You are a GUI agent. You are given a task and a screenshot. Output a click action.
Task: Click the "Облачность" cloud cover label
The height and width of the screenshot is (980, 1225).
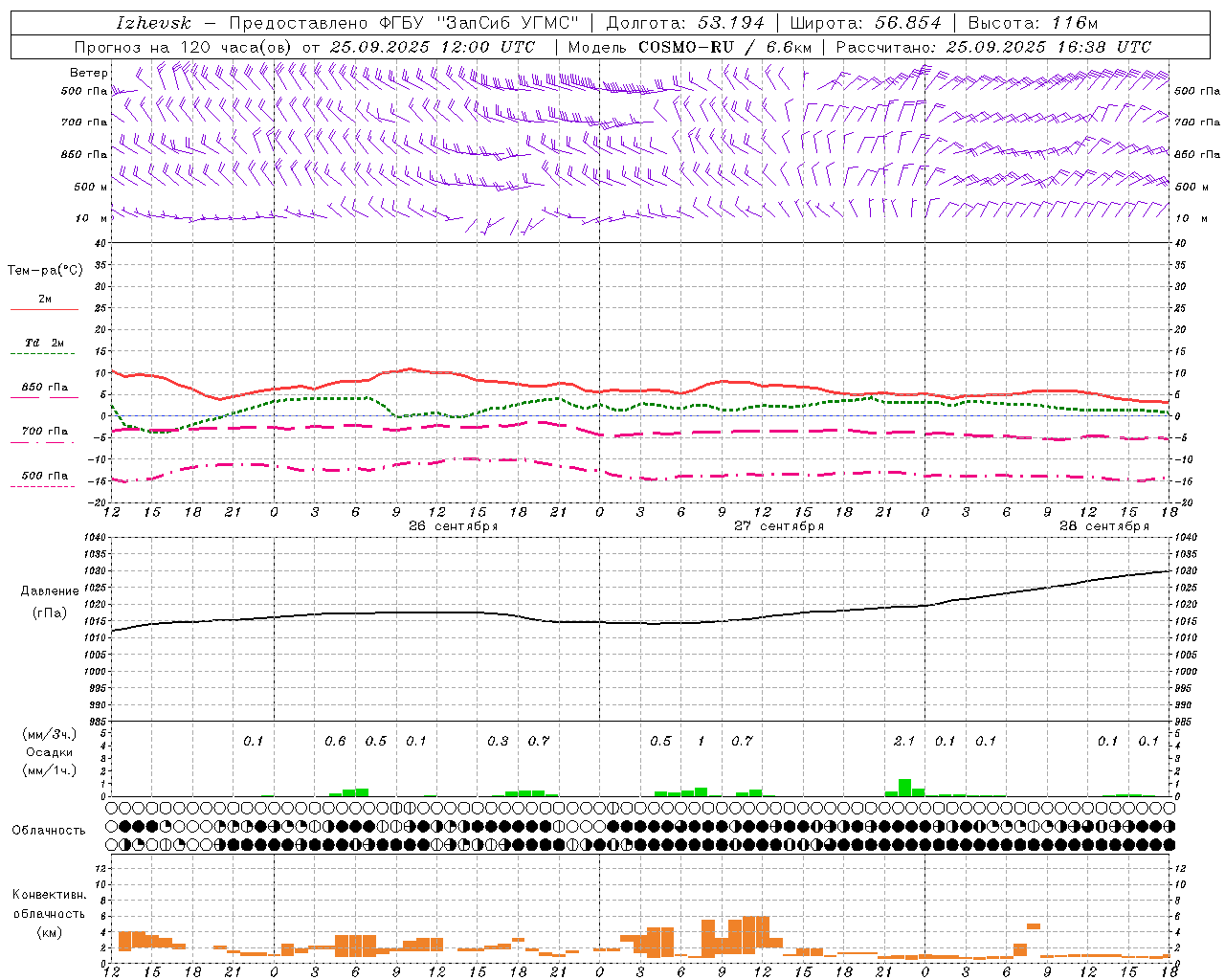click(49, 831)
